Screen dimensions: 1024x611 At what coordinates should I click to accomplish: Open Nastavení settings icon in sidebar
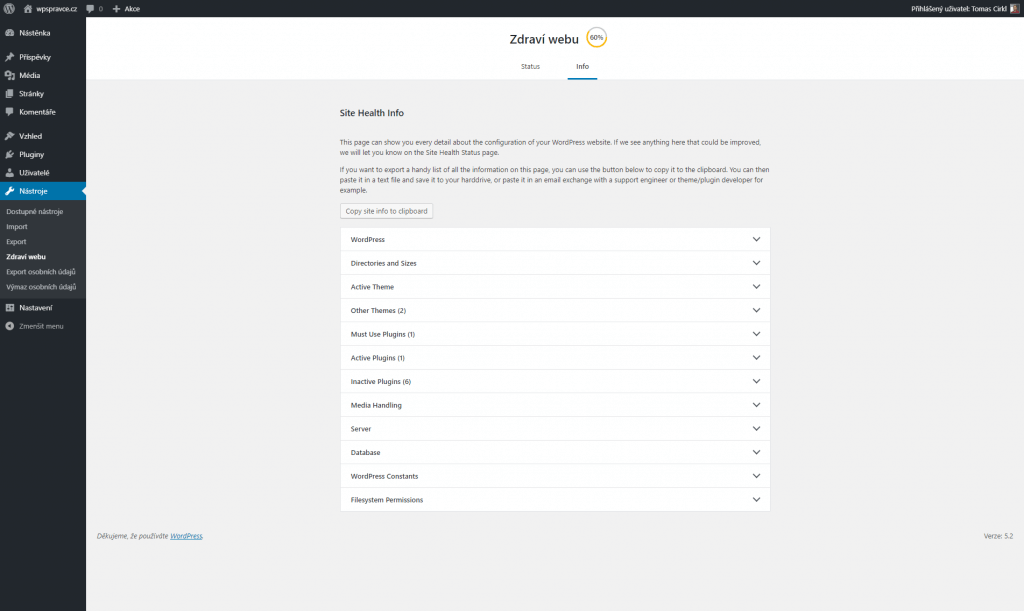pos(10,307)
